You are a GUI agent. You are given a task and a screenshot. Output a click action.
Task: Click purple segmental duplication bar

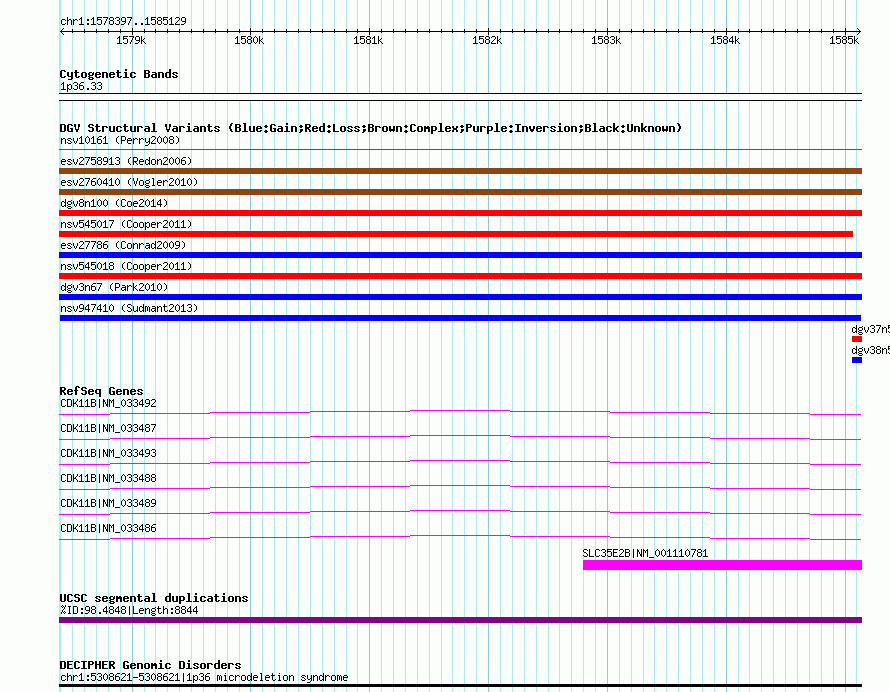pyautogui.click(x=460, y=620)
